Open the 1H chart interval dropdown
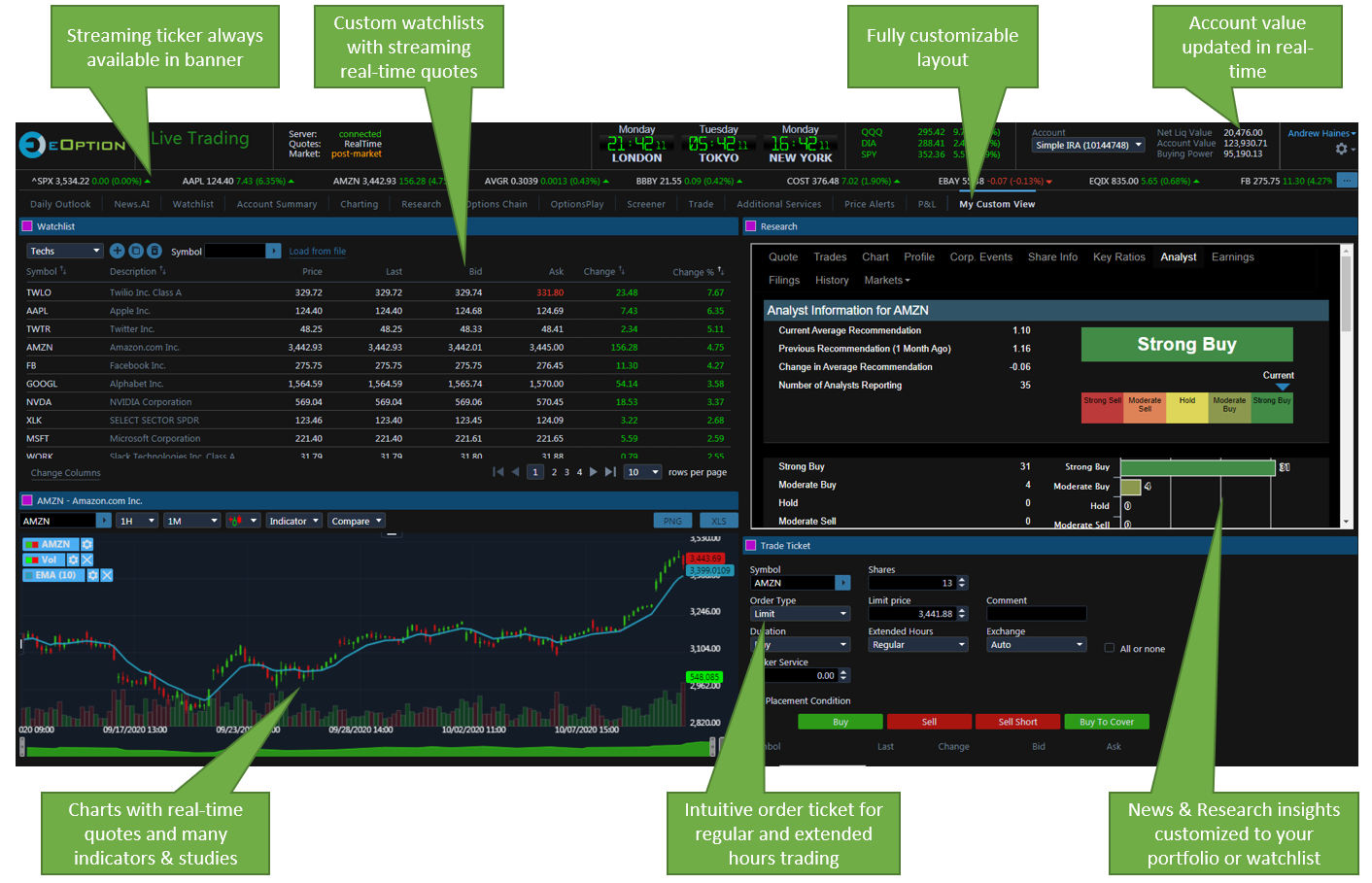 [137, 521]
